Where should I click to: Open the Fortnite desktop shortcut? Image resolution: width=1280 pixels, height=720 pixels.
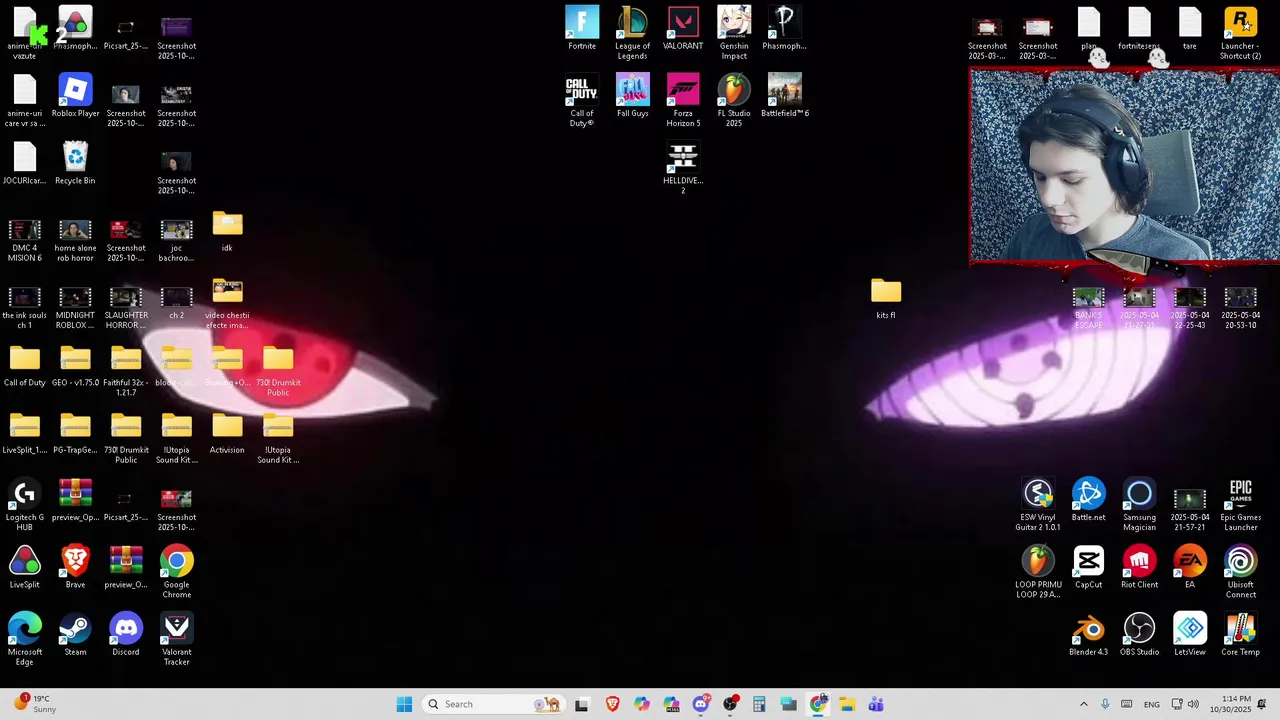(582, 29)
